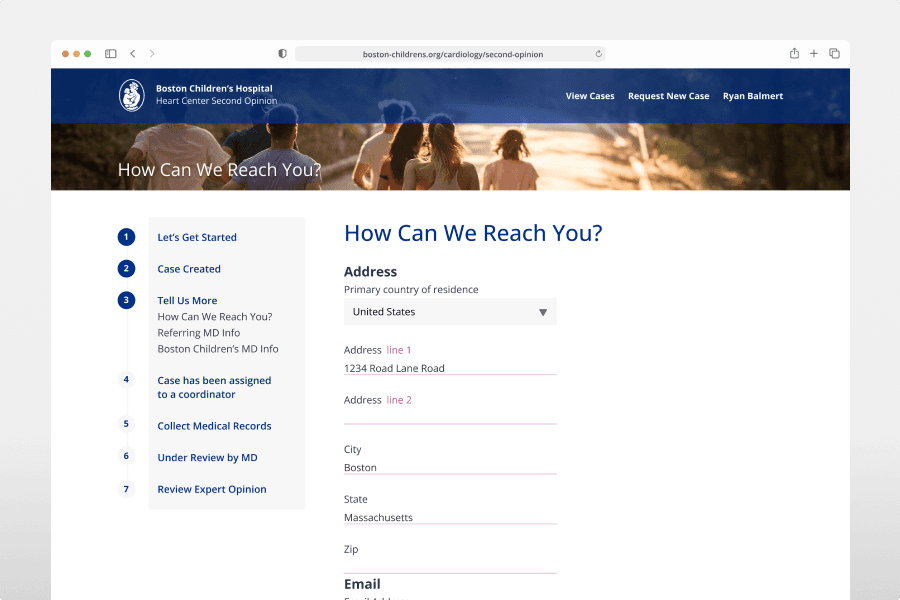Select step 7 circle in progress list
Image resolution: width=900 pixels, height=600 pixels.
126,489
